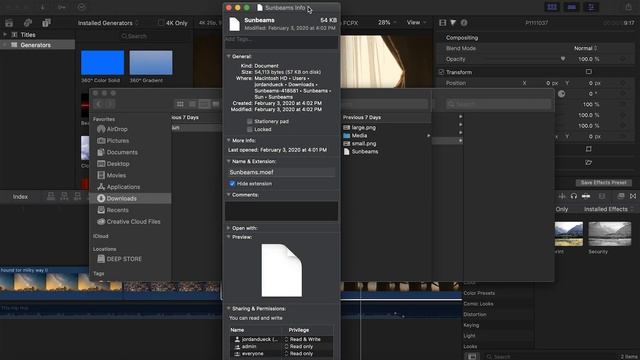Open the Blend Mode Normal dropdown

coord(586,48)
